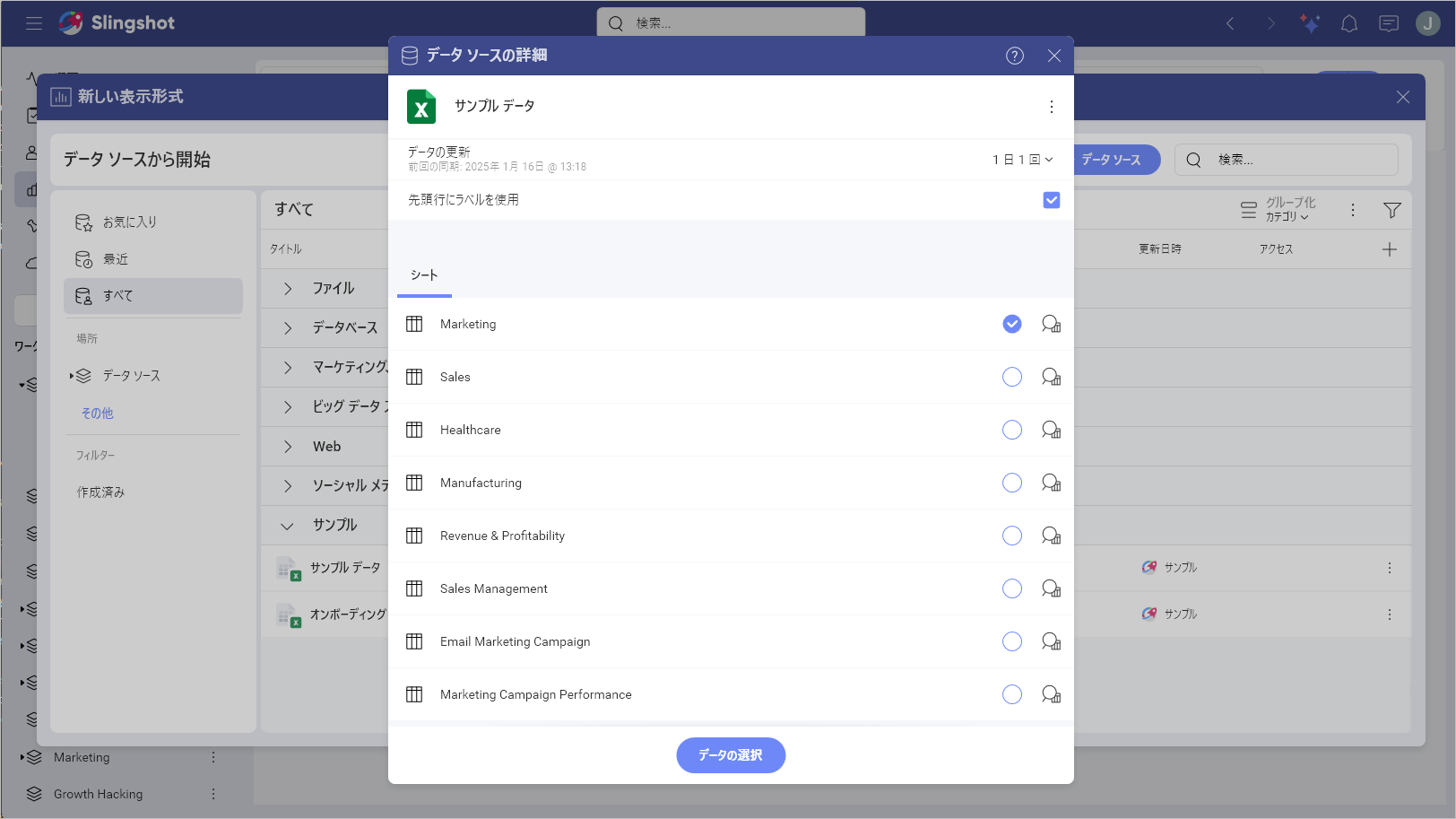1456x819 pixels.
Task: Open help in data source details dialog
Action: [x=1015, y=56]
